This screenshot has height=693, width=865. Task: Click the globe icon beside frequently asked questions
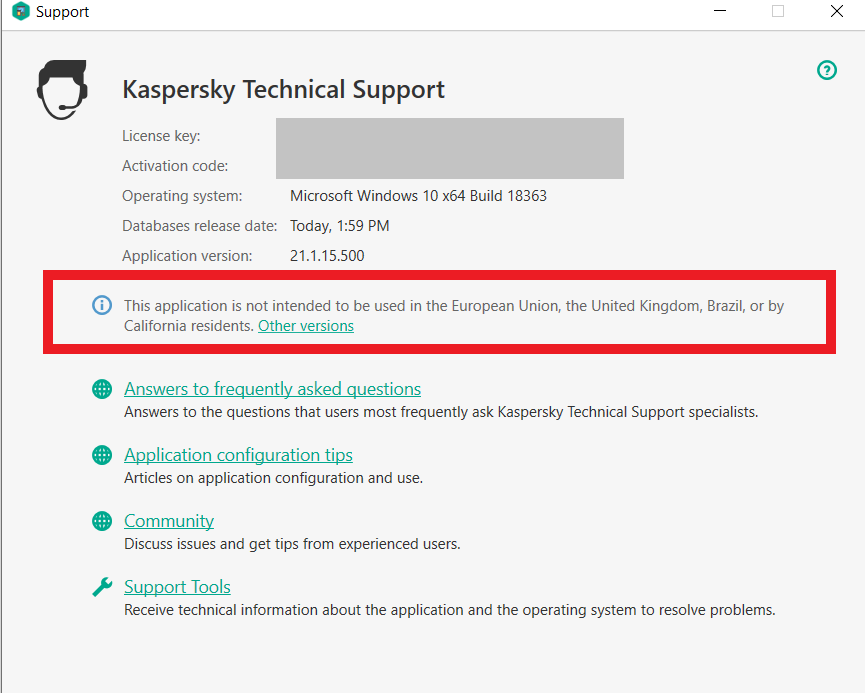(102, 389)
